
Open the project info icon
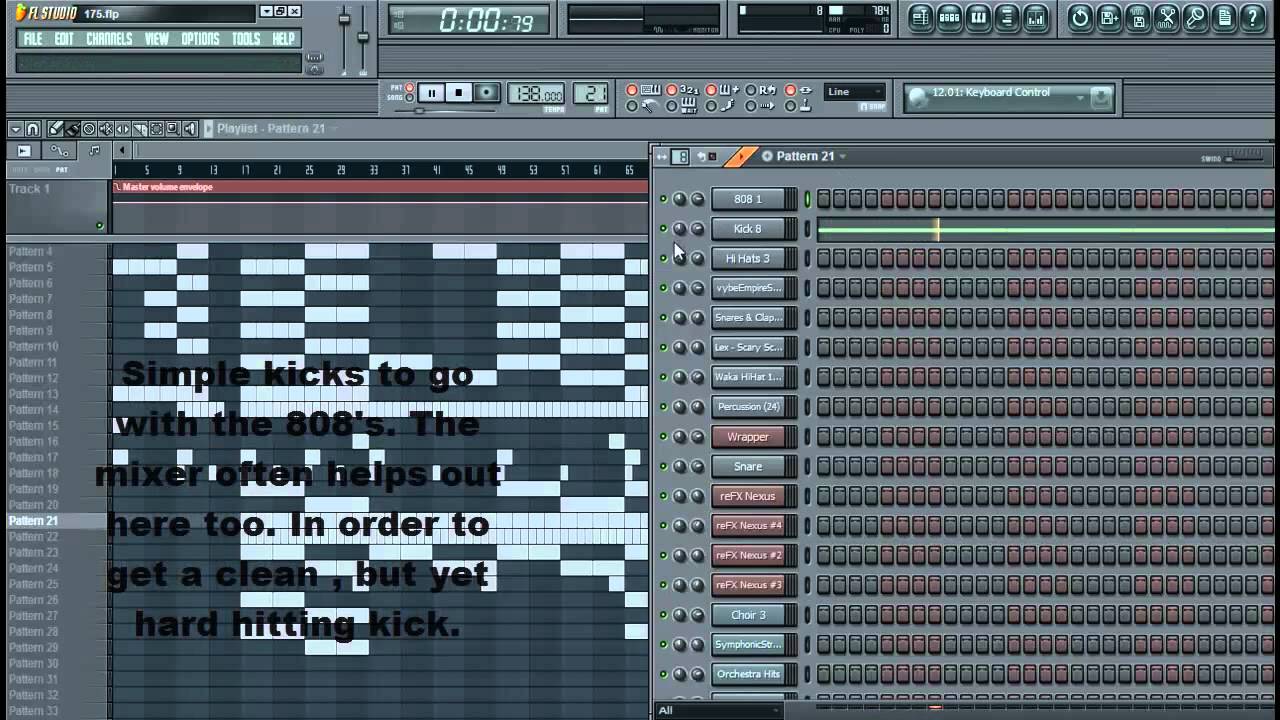pyautogui.click(x=1225, y=17)
